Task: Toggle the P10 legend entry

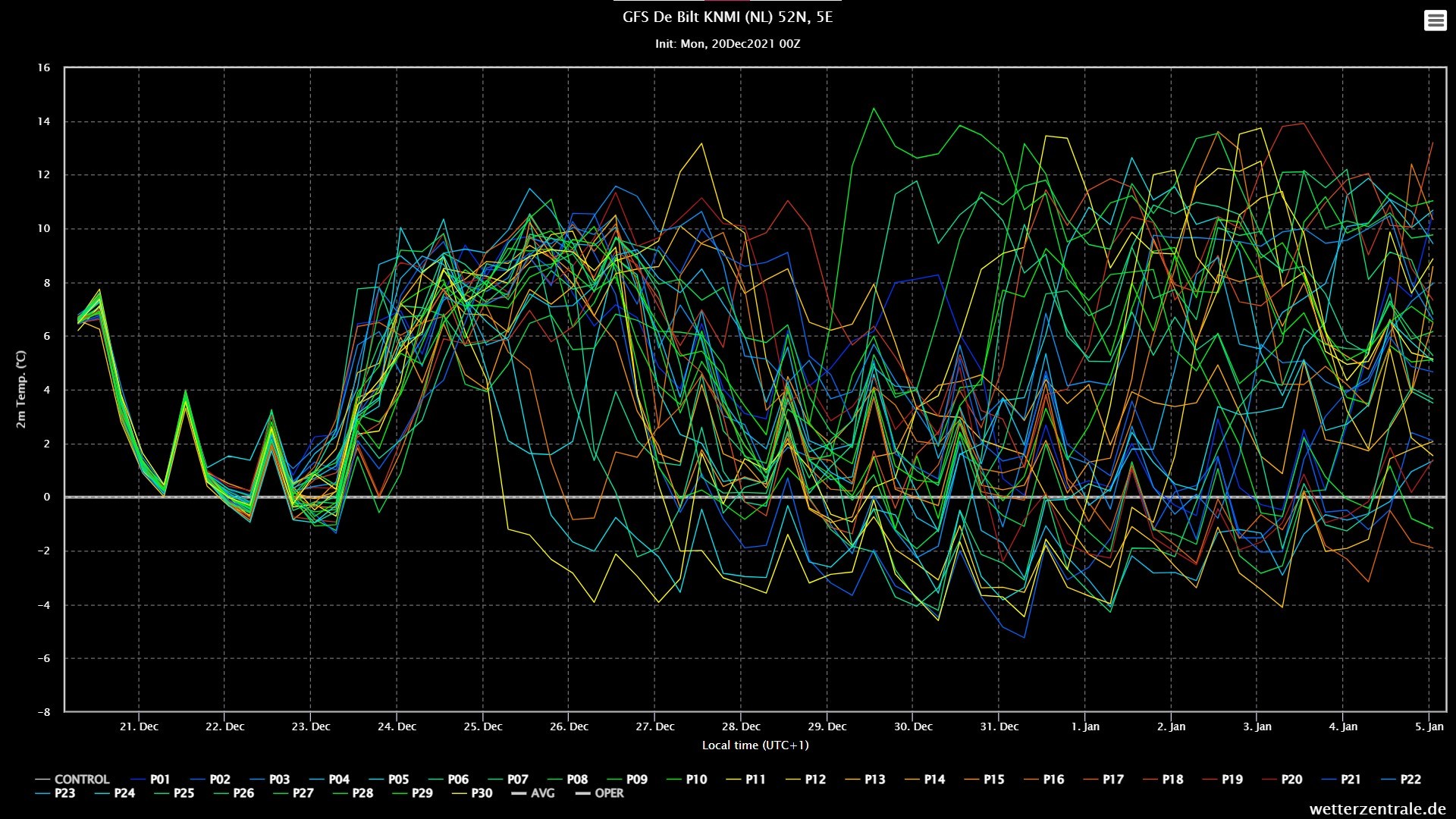Action: coord(687,780)
